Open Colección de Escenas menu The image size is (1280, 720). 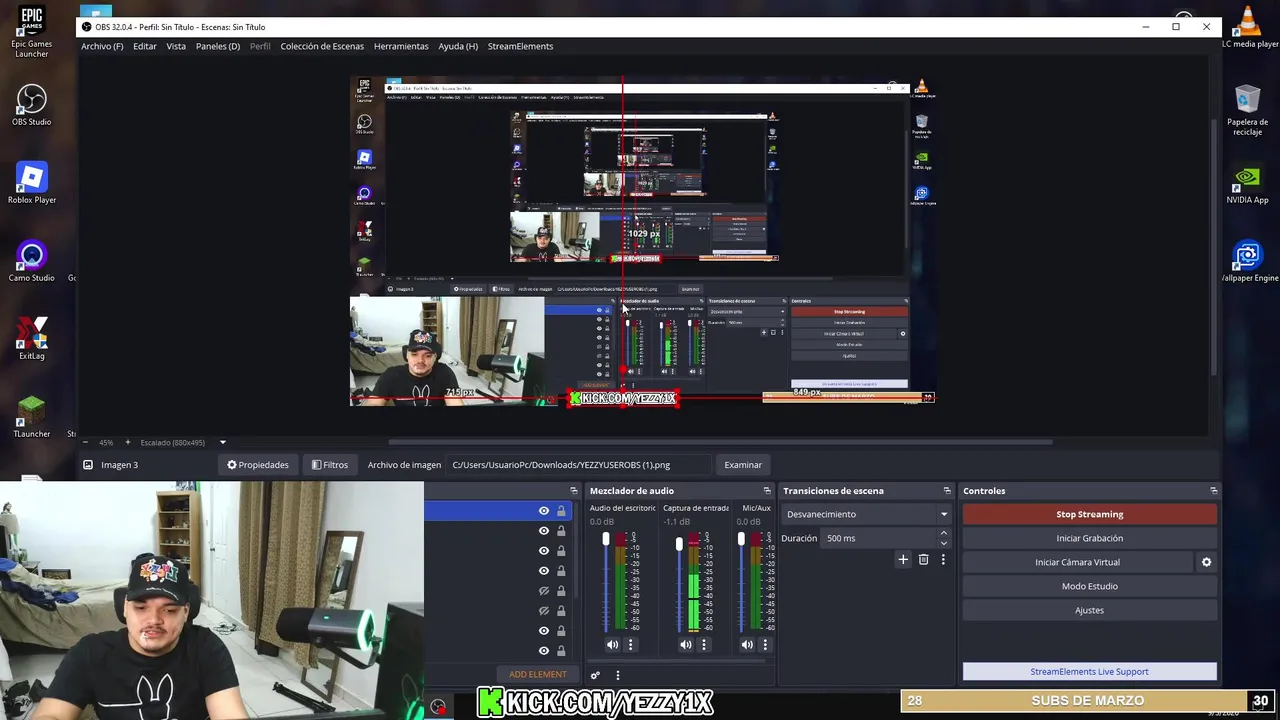322,46
